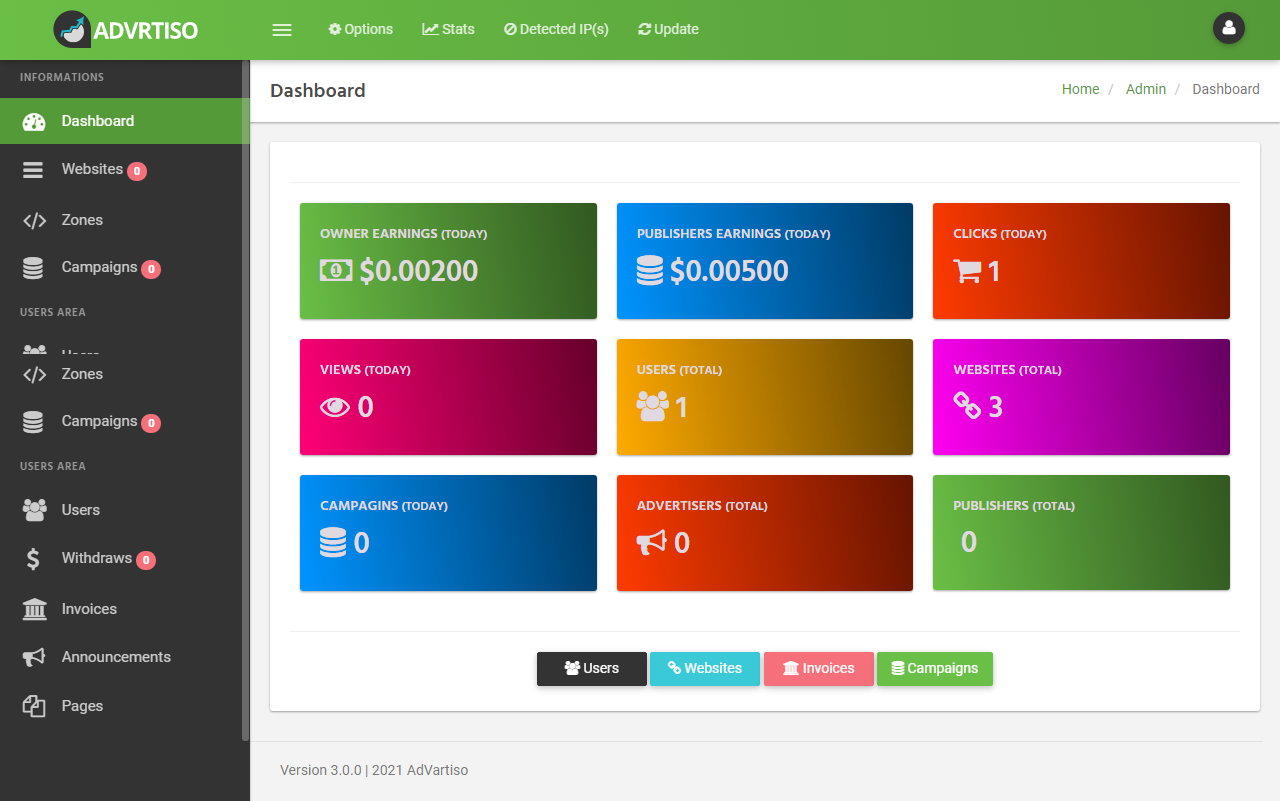Image resolution: width=1280 pixels, height=801 pixels.
Task: Click the ADVRTISO rocket logo
Action: pos(72,29)
